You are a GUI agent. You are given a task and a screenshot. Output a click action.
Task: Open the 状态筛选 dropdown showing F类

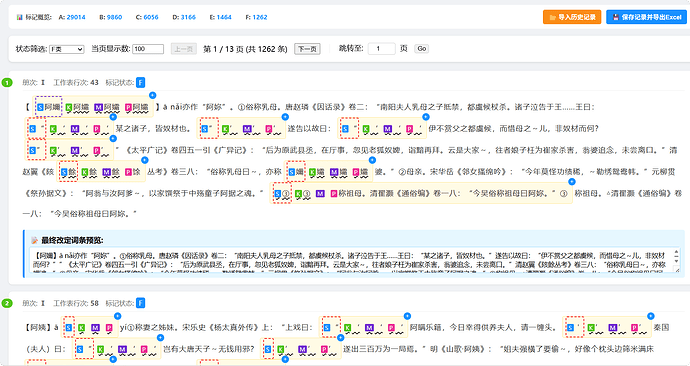pyautogui.click(x=66, y=49)
